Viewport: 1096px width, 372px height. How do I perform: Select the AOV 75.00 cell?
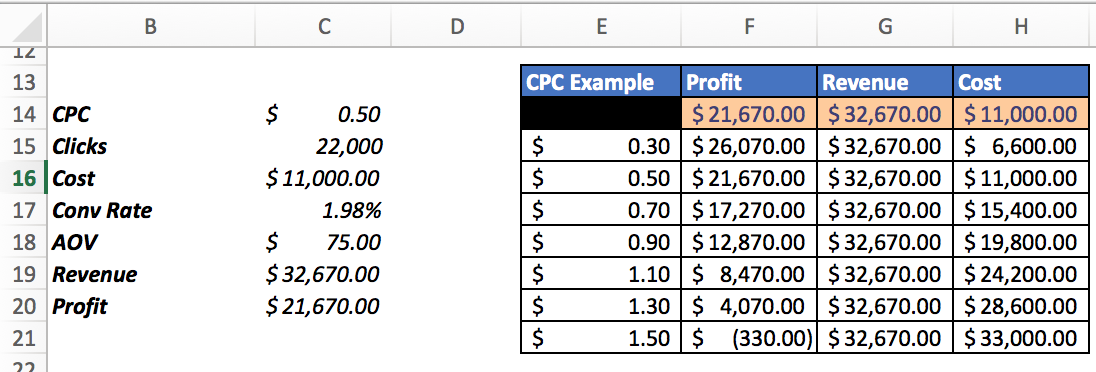pos(323,243)
